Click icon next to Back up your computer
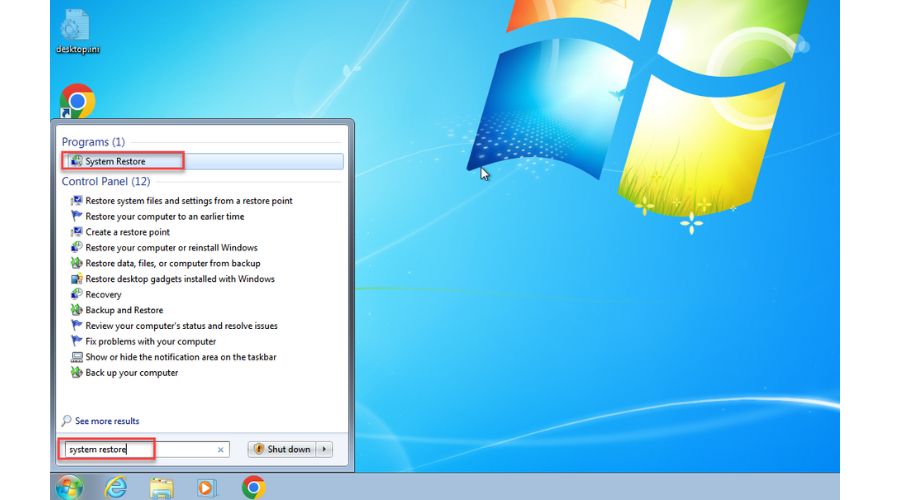This screenshot has height=500, width=900. 76,372
